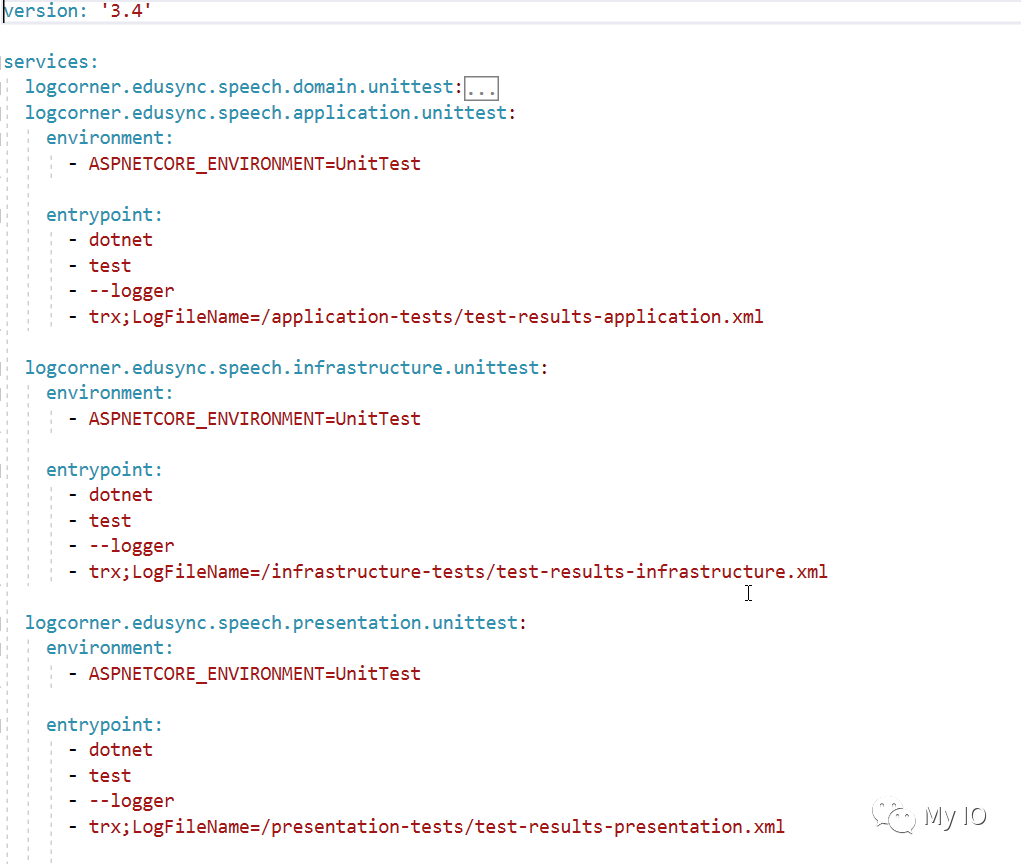Click the test-results-presentation.xml log file line
This screenshot has height=864, width=1021.
[x=437, y=827]
